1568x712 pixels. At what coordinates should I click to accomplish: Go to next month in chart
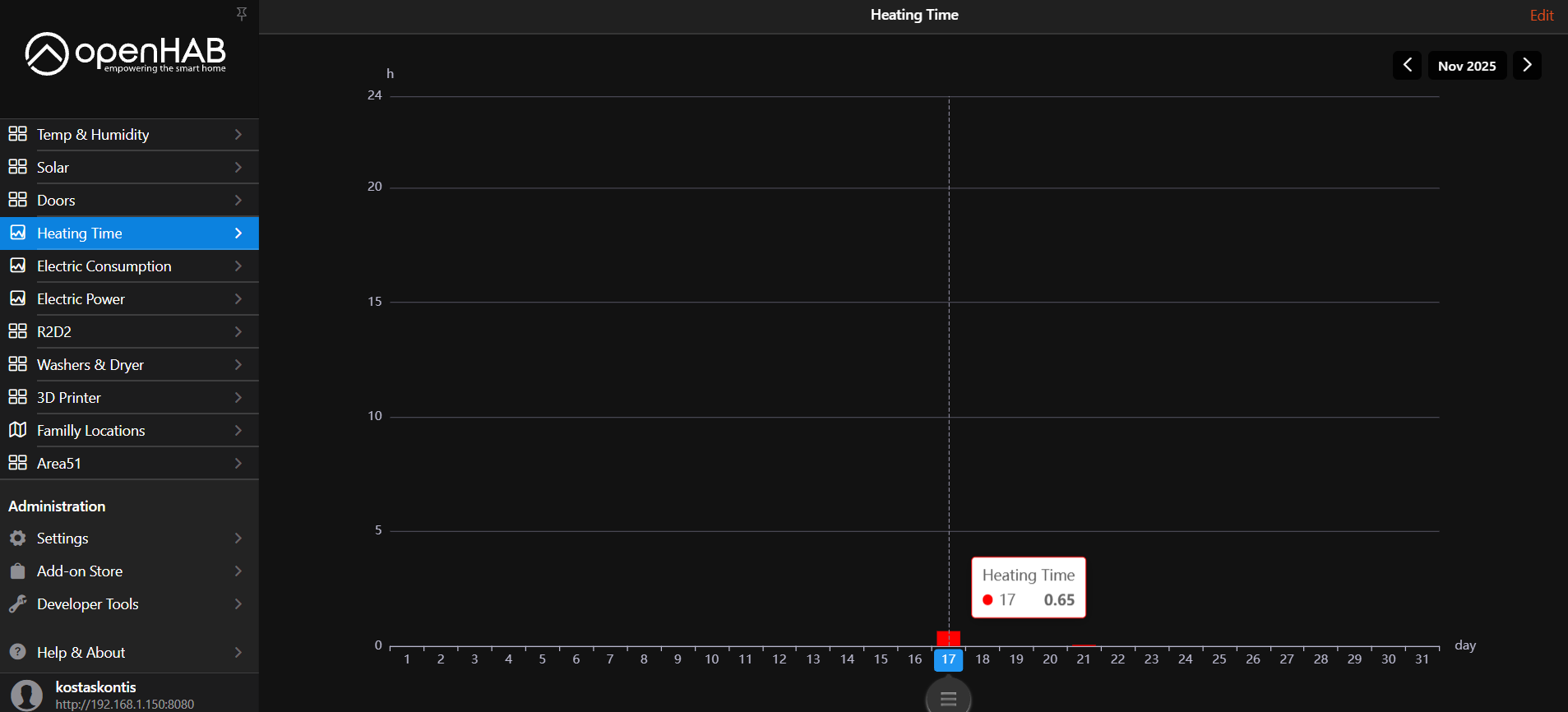click(x=1527, y=65)
